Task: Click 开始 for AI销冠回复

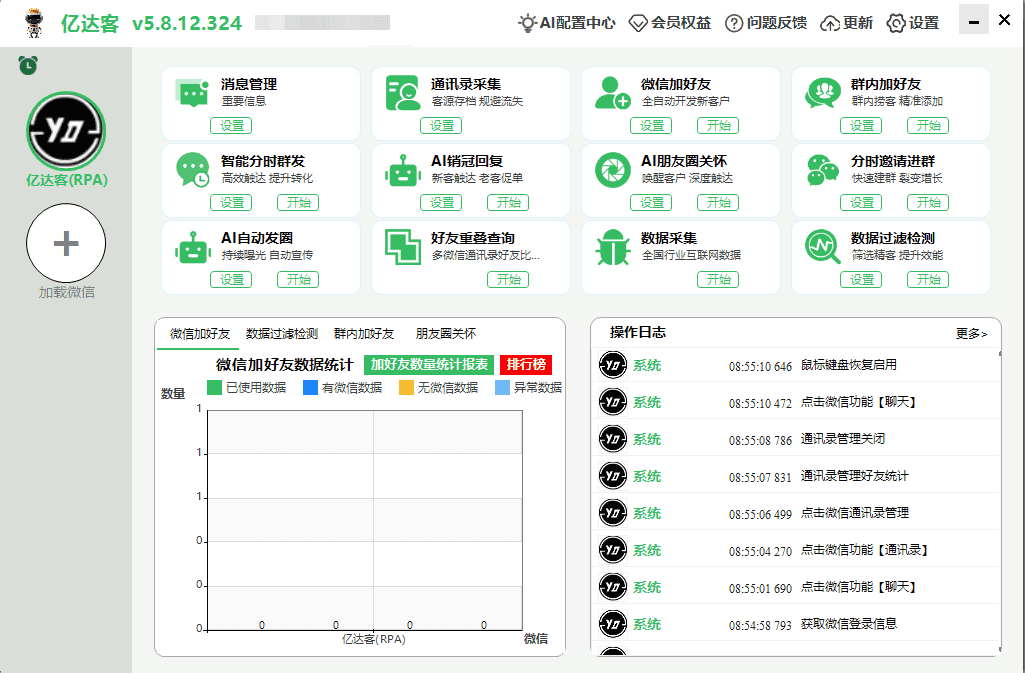Action: pos(508,203)
